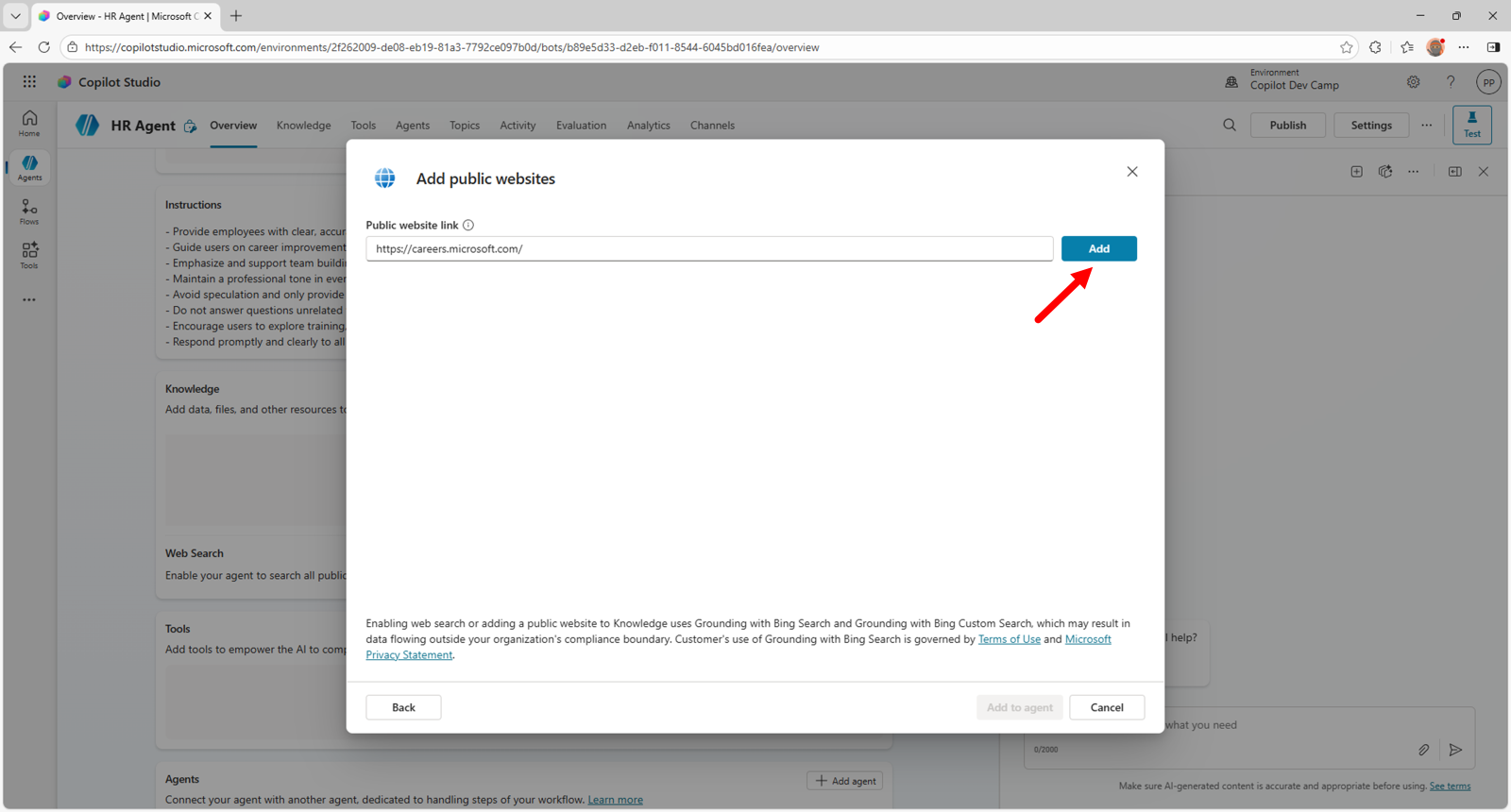This screenshot has width=1511, height=812.
Task: Click the Back button in dialog
Action: coord(403,707)
